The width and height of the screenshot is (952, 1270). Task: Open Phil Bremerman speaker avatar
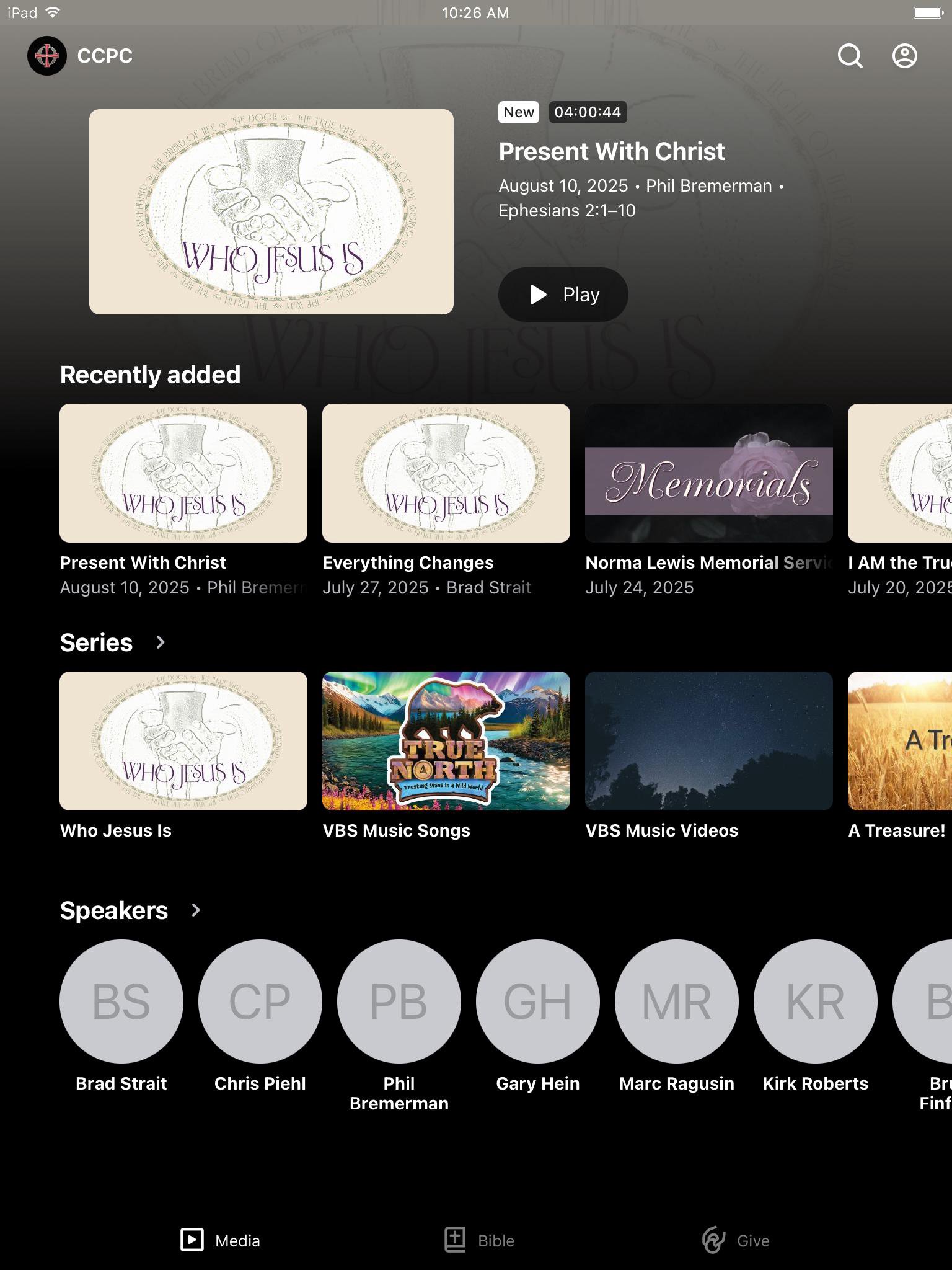click(x=399, y=1001)
